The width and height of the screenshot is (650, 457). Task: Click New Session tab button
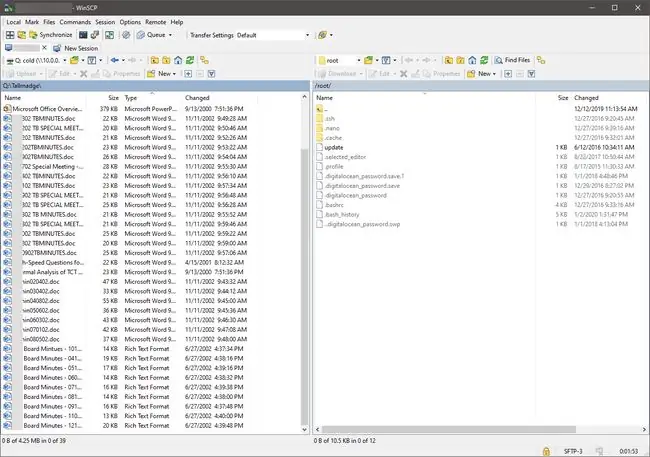click(76, 48)
